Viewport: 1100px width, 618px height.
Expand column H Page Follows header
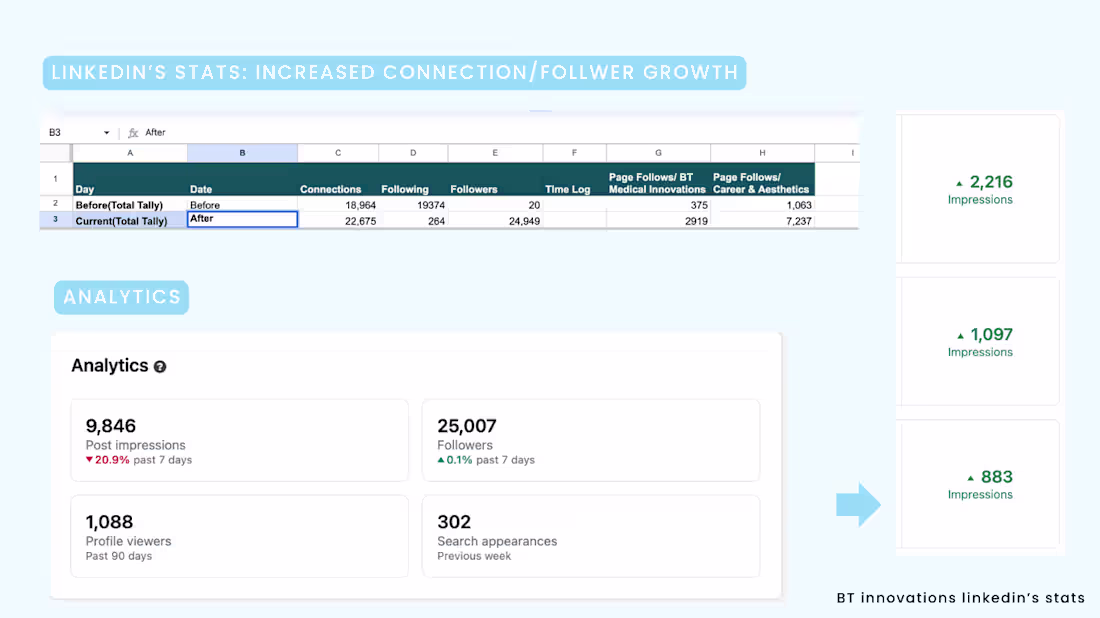click(x=763, y=153)
